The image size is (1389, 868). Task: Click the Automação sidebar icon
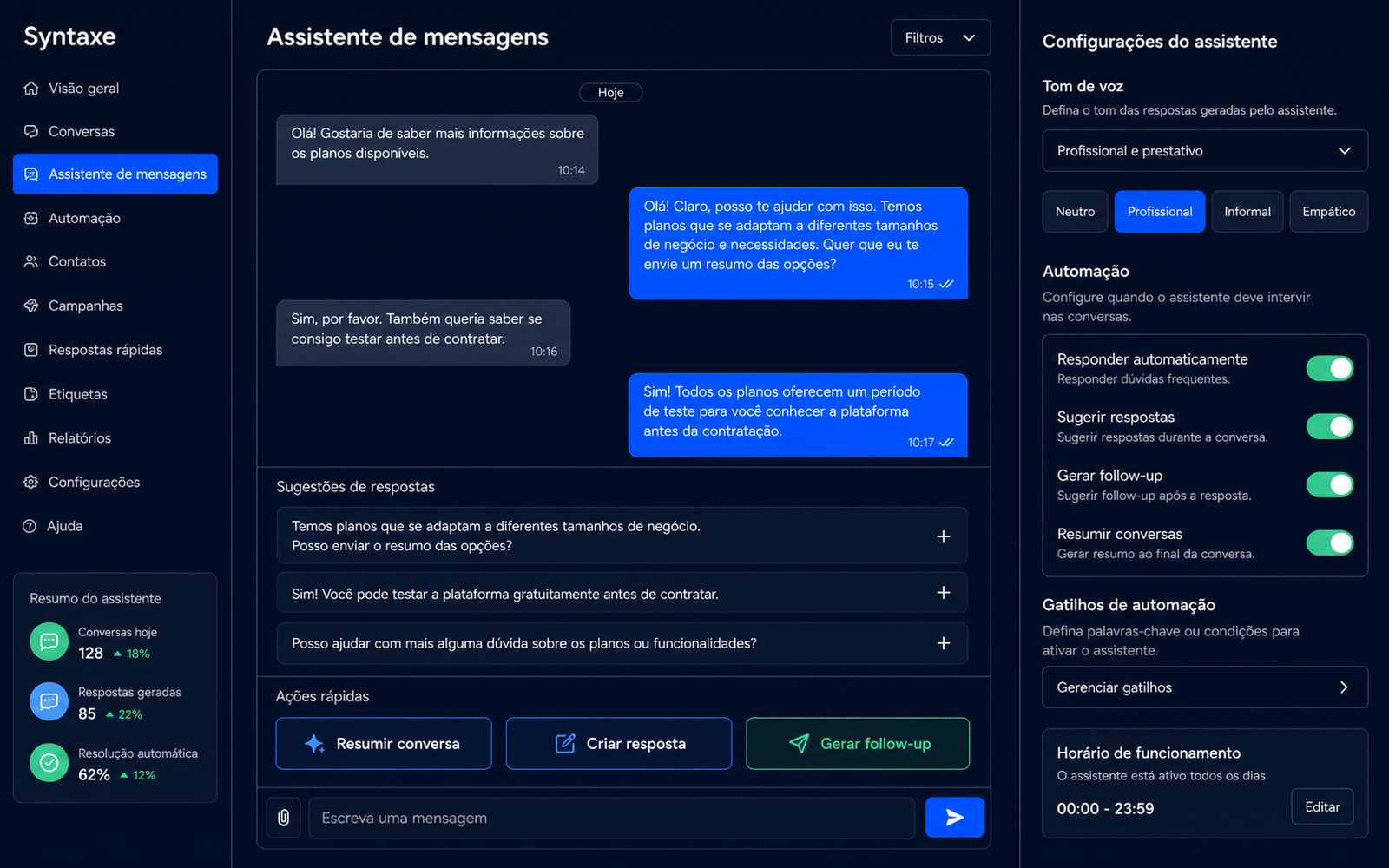(31, 218)
